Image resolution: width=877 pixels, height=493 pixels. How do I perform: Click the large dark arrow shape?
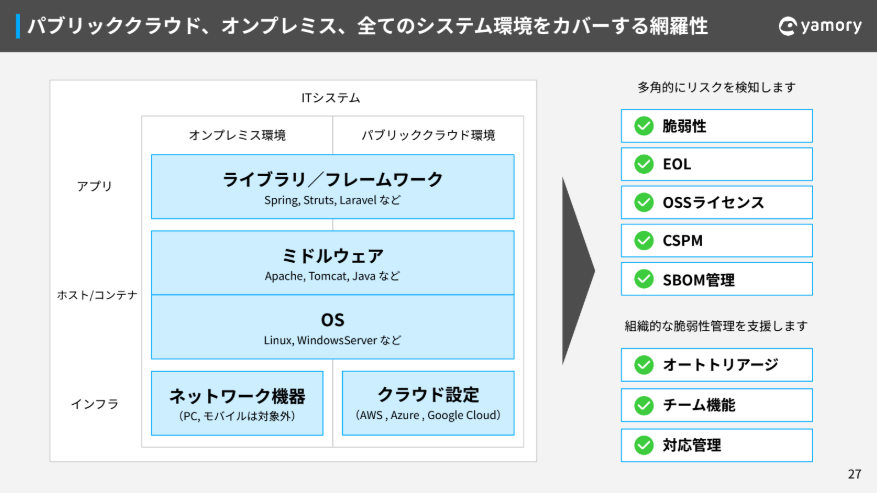[x=575, y=270]
